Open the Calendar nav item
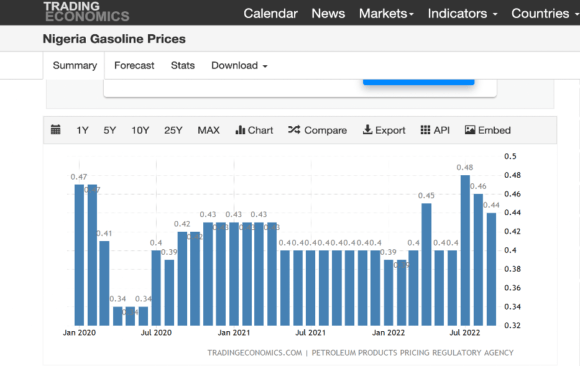Viewport: 580px width, 366px height. pyautogui.click(x=270, y=14)
